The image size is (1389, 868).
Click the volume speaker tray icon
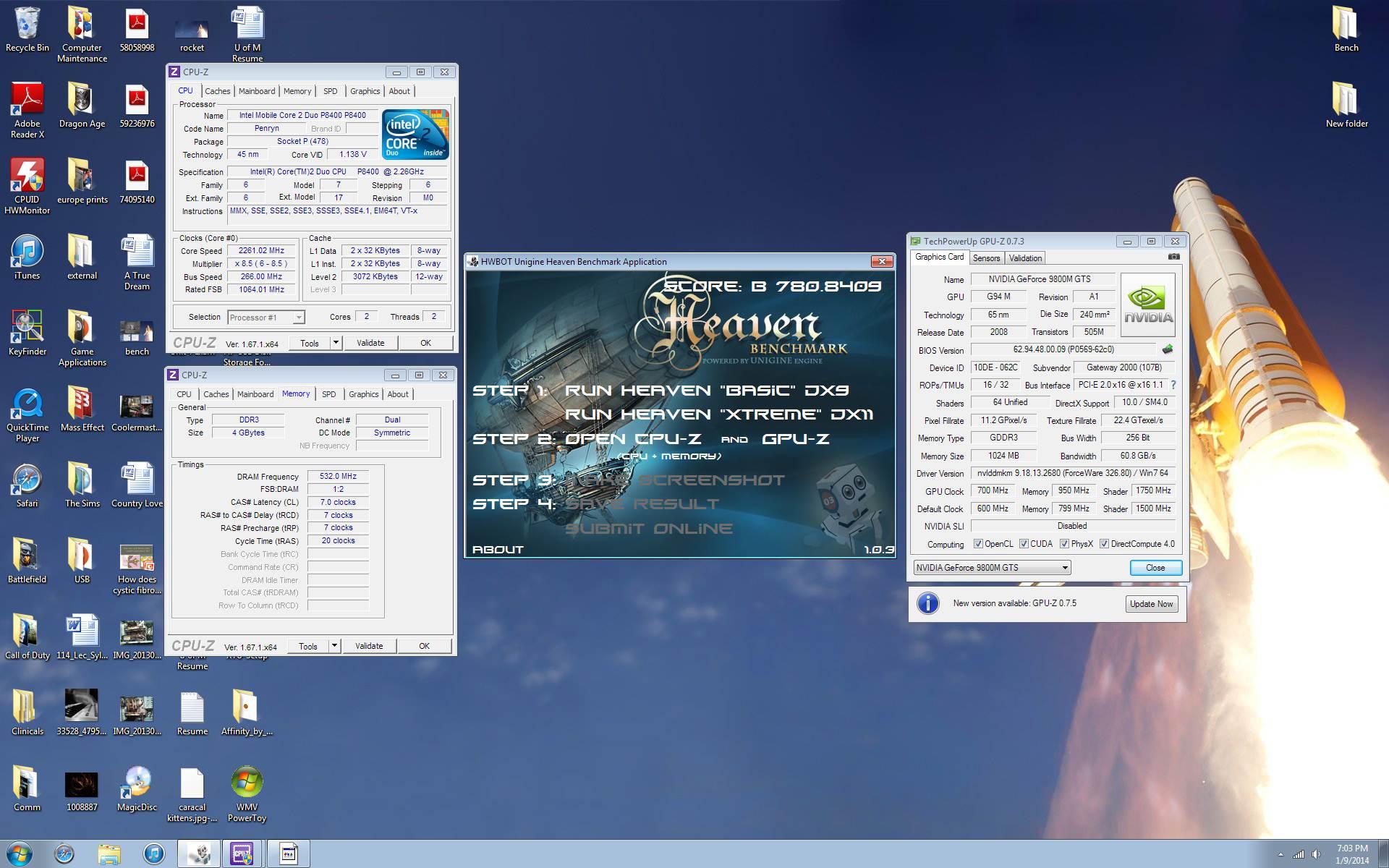(1315, 854)
